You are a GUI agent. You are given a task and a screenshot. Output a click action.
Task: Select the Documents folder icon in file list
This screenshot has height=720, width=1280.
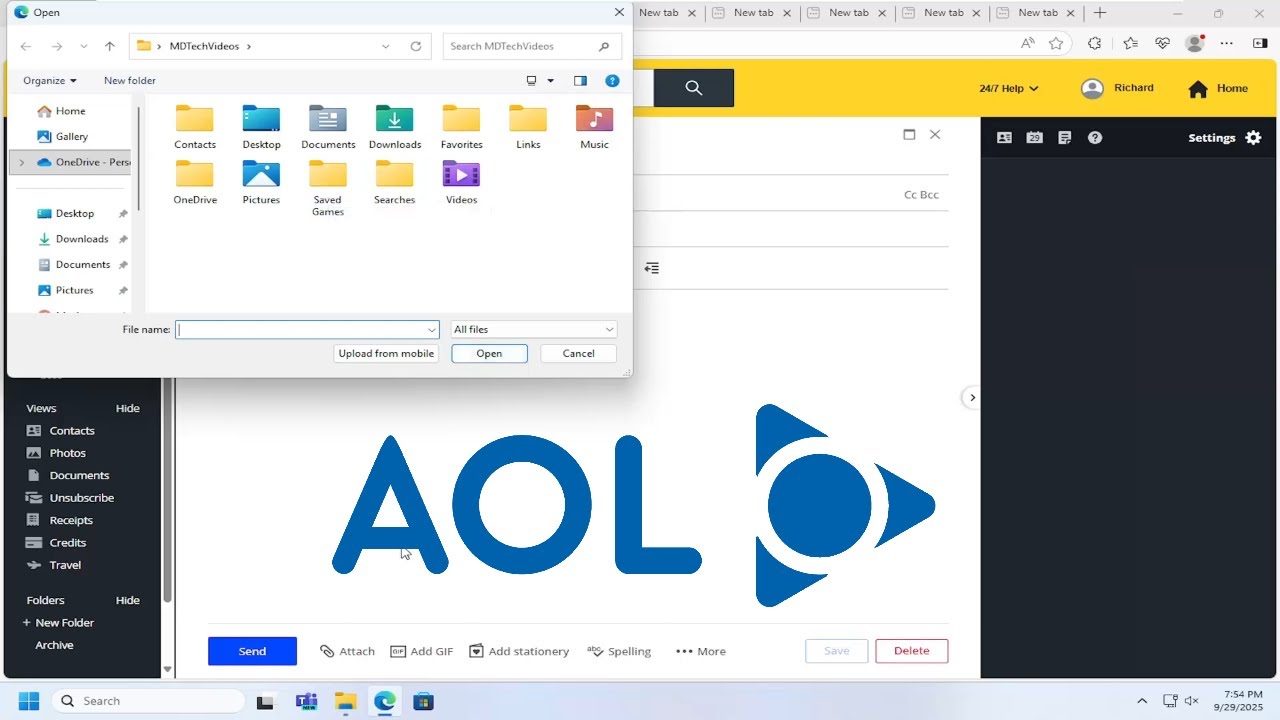coord(328,127)
